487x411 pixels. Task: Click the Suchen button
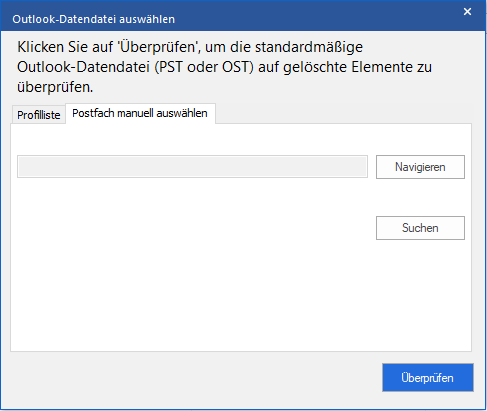420,228
